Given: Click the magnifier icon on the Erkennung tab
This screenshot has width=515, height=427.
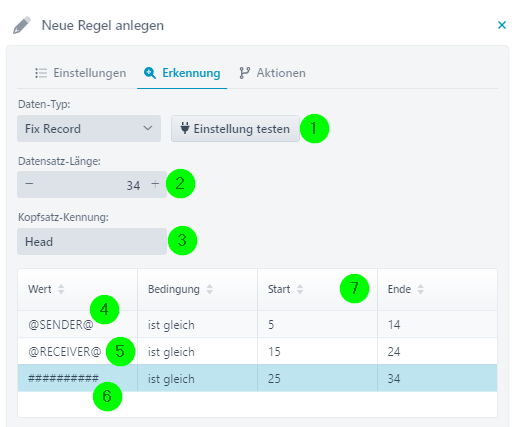Looking at the screenshot, I should point(150,73).
